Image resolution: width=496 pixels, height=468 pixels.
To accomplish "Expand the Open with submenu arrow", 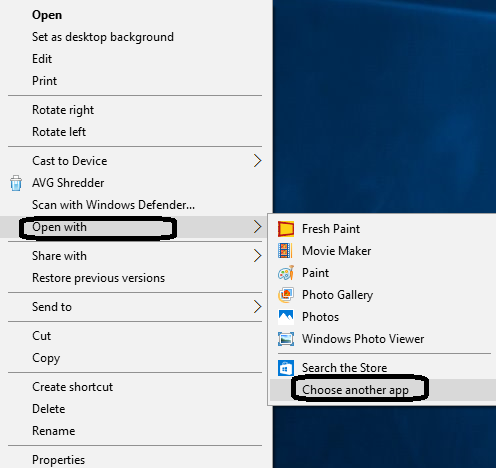I will click(x=257, y=227).
